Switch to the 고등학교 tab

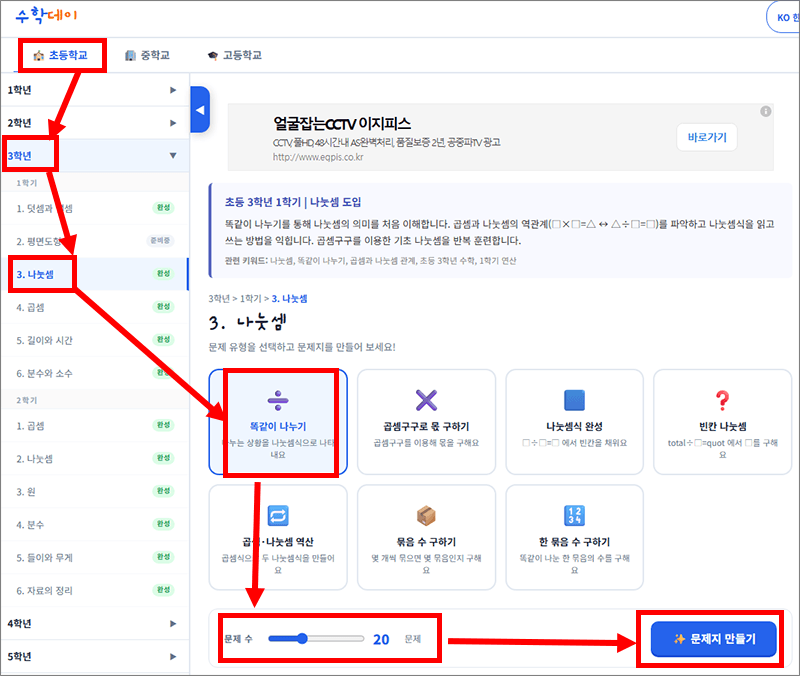tap(235, 55)
